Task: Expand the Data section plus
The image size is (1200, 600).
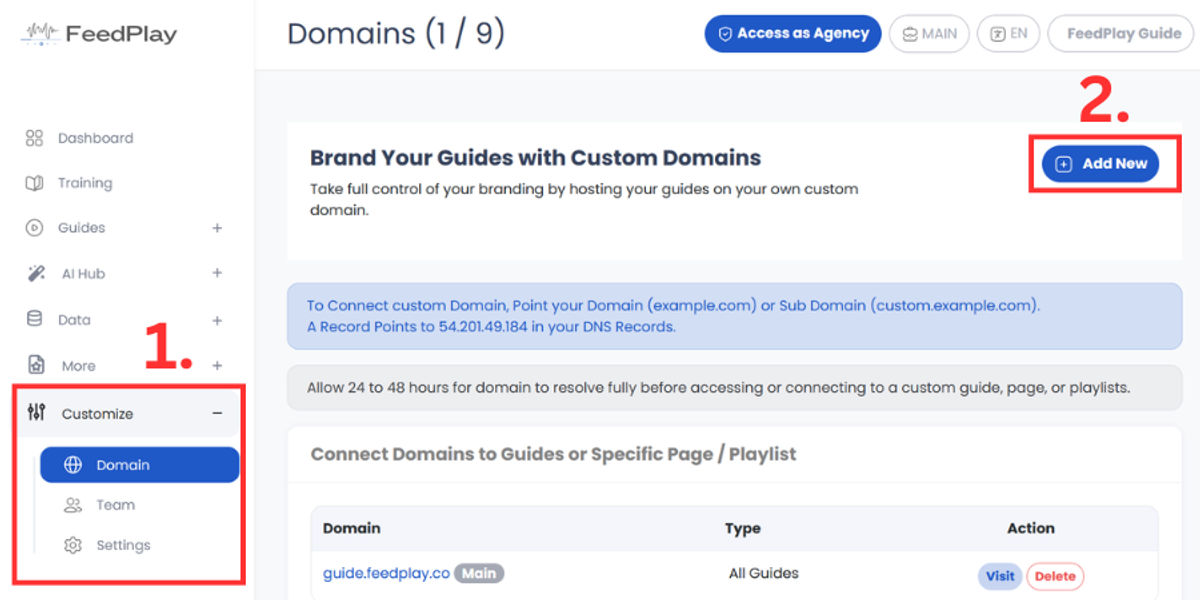Action: point(217,320)
